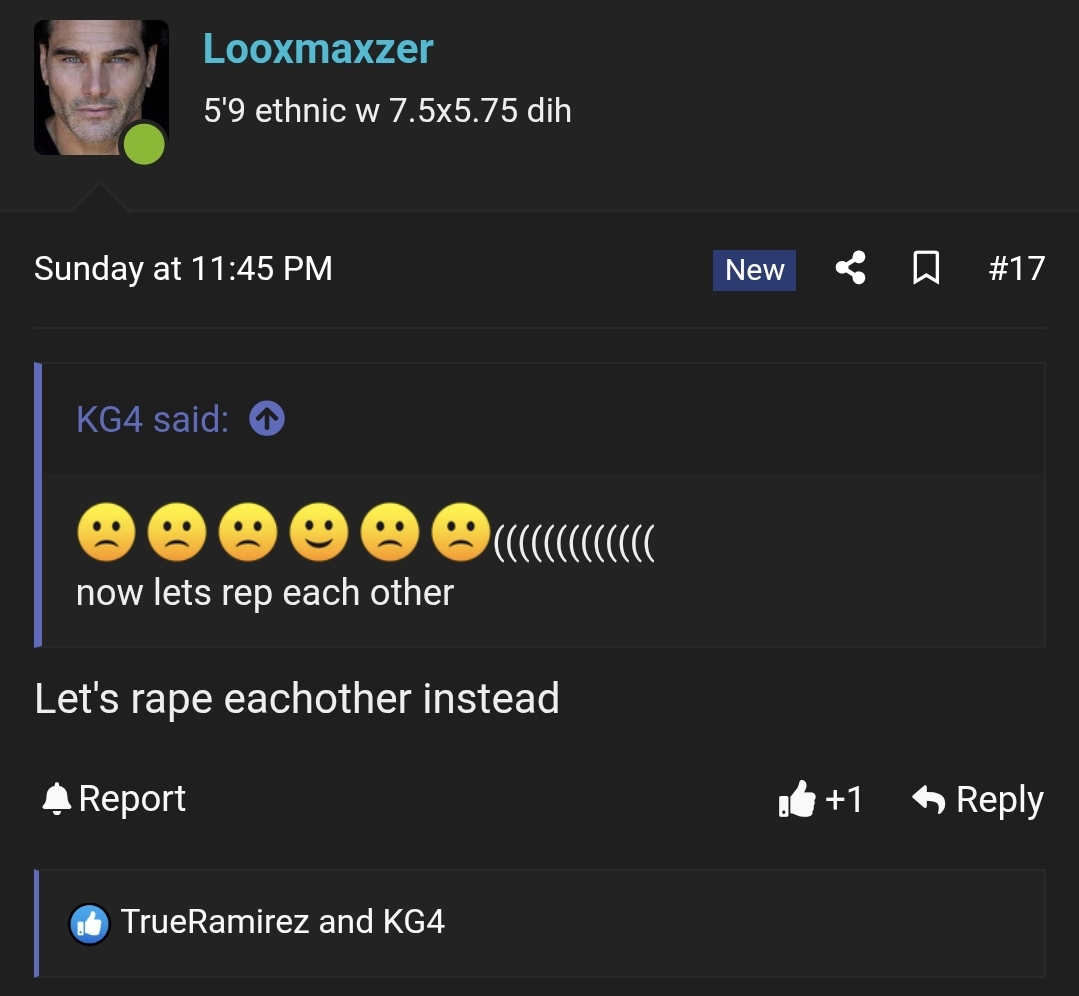
Task: Click the green online status indicator
Action: (x=144, y=143)
